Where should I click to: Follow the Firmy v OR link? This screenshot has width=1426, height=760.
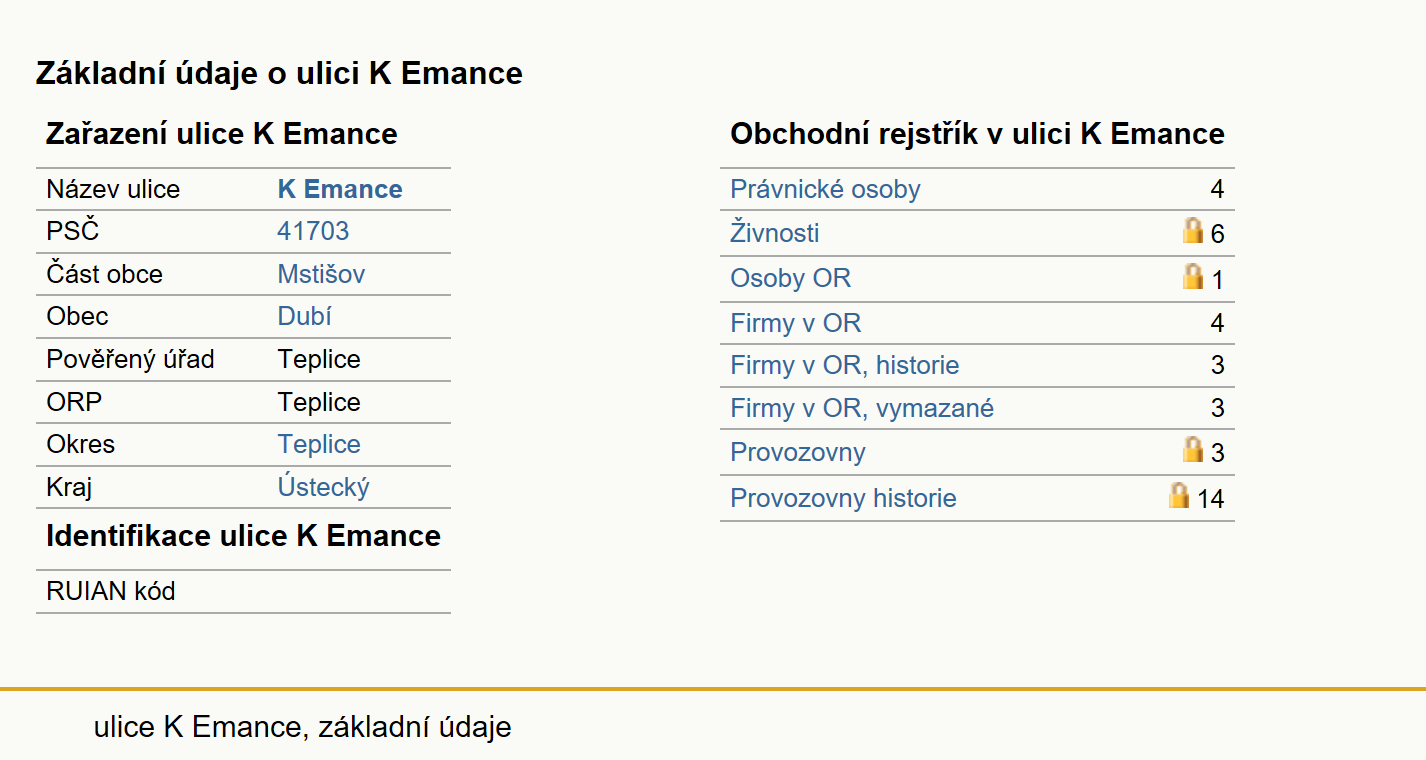(795, 323)
